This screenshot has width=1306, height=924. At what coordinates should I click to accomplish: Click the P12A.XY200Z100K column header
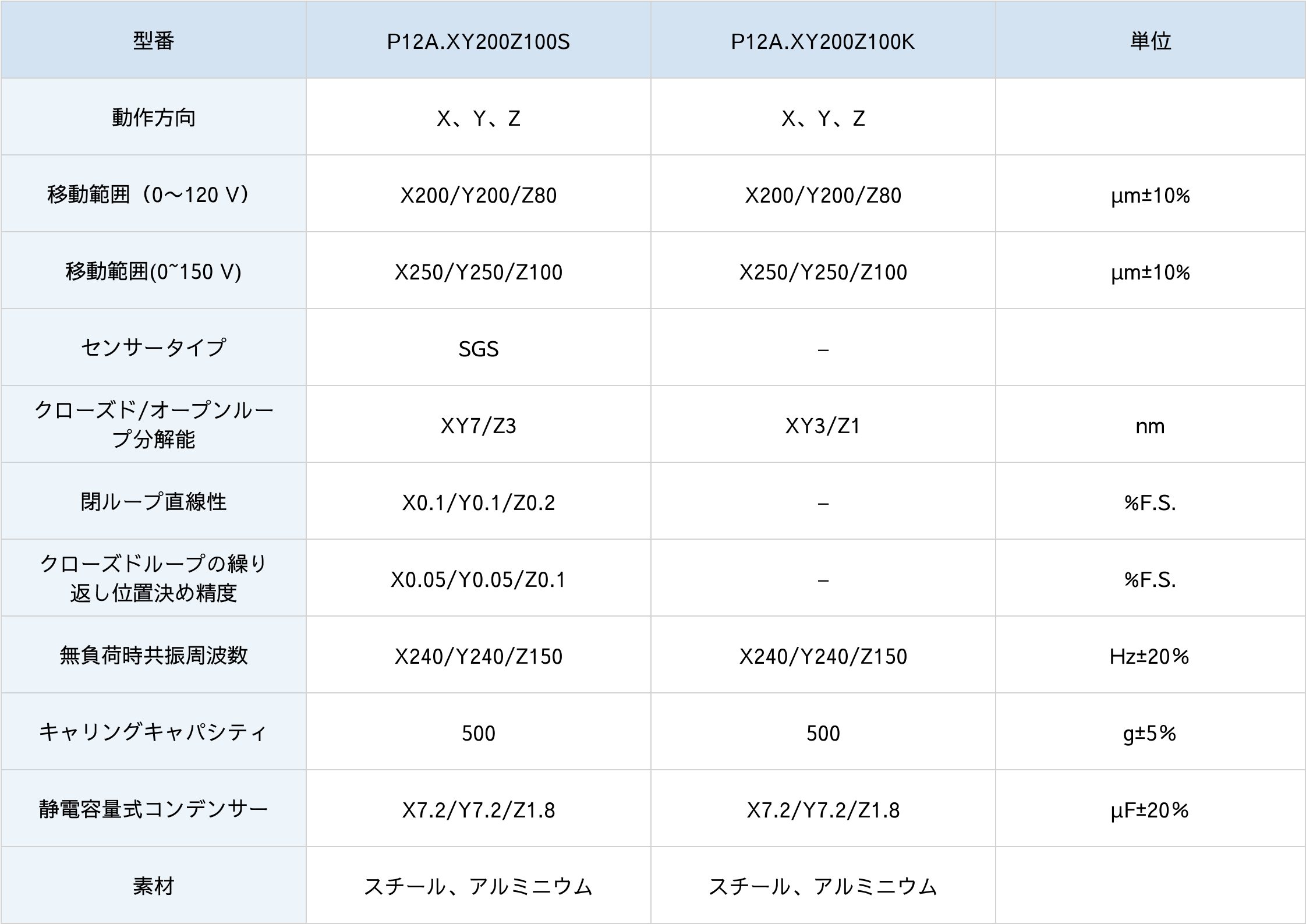pos(823,41)
